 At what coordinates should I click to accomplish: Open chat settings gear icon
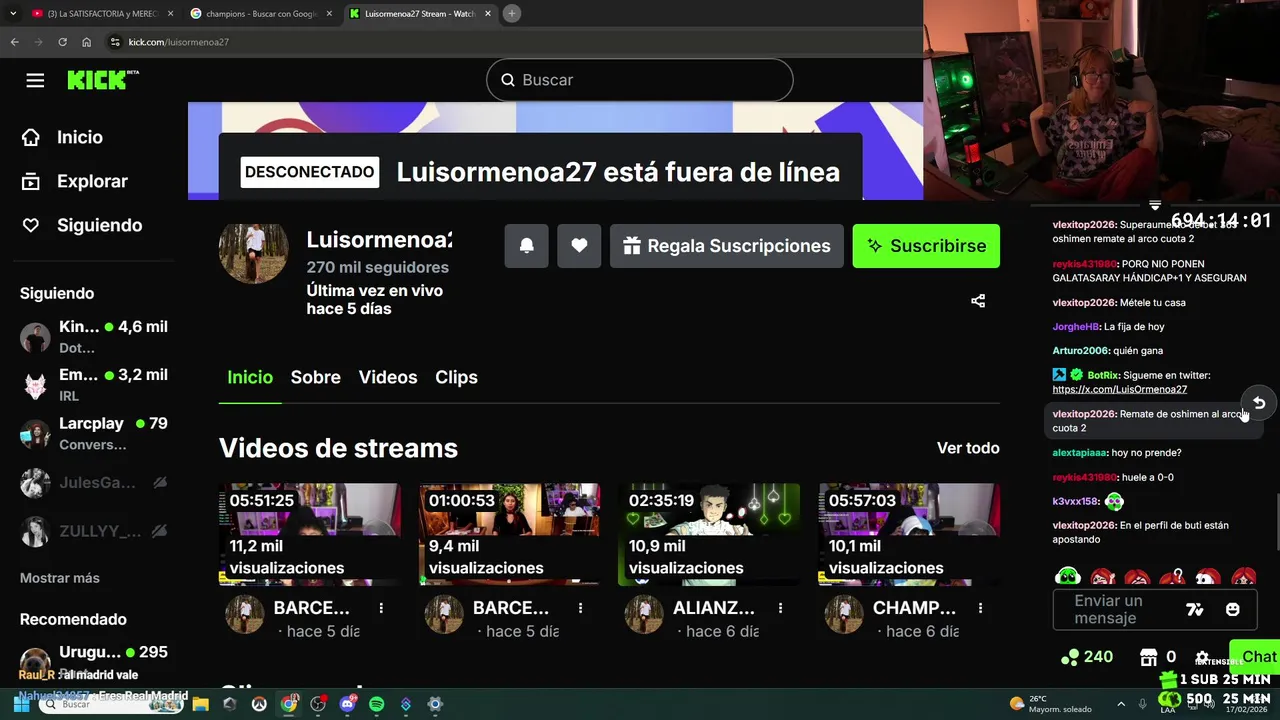[x=1202, y=656]
